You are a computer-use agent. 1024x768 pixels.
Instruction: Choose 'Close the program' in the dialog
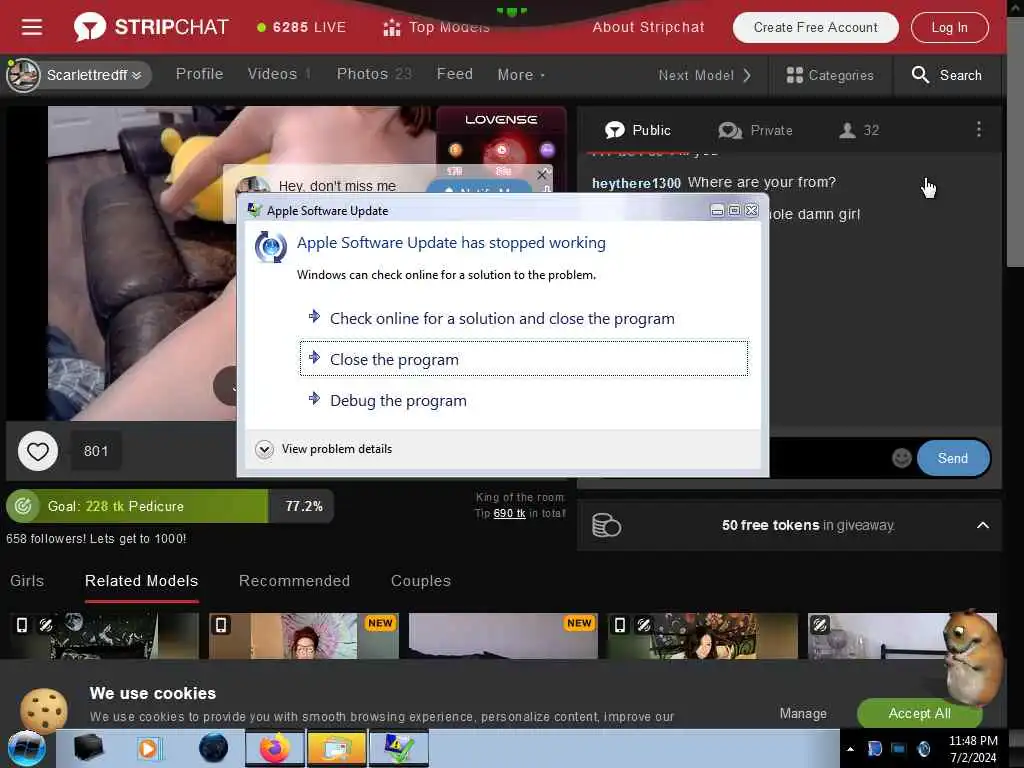524,359
